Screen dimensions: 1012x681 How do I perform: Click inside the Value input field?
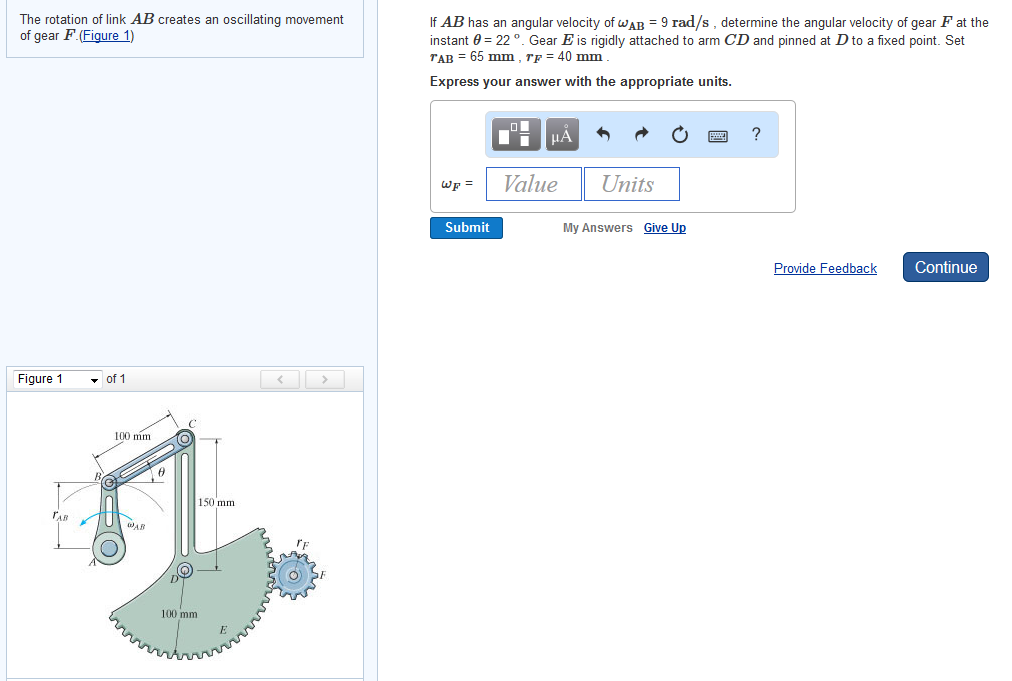533,183
